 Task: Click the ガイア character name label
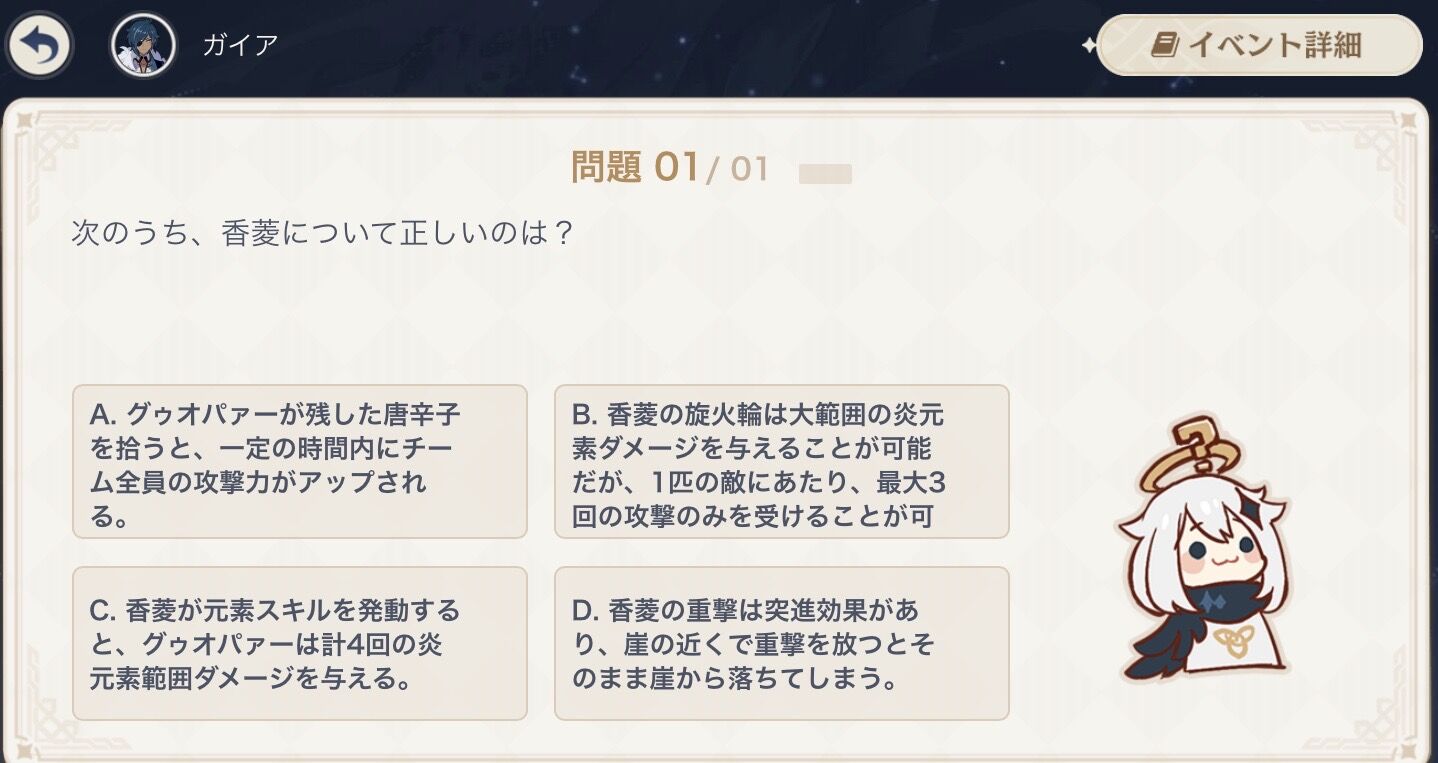tap(241, 45)
